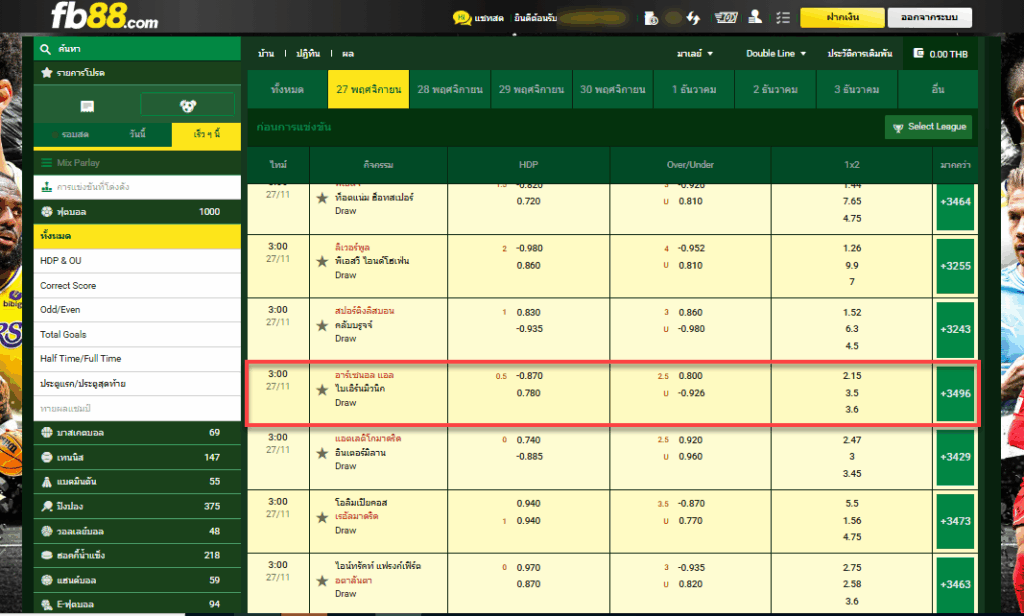Click the trophy icon on Select League

click(898, 127)
